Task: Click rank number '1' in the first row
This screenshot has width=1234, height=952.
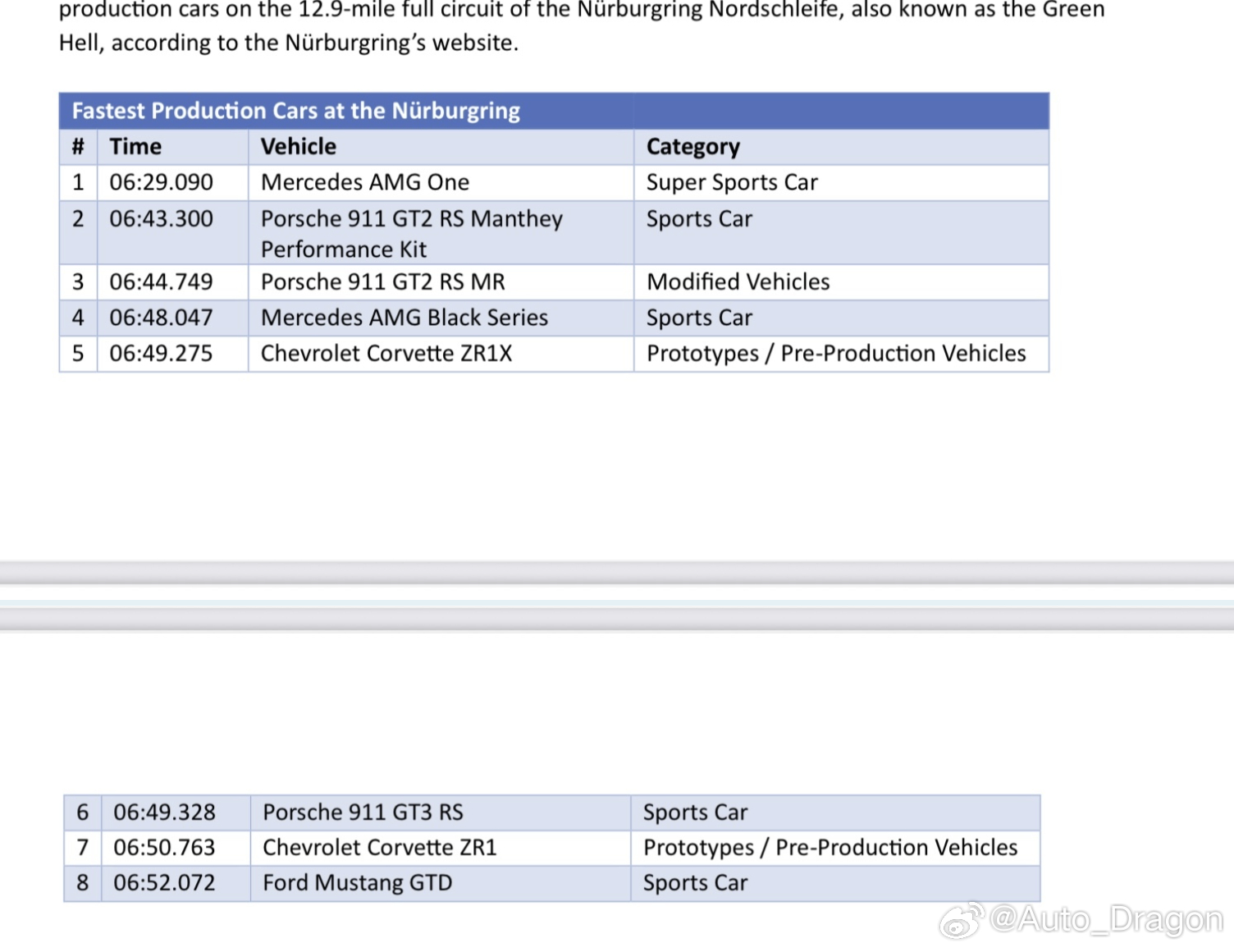Action: pyautogui.click(x=78, y=182)
